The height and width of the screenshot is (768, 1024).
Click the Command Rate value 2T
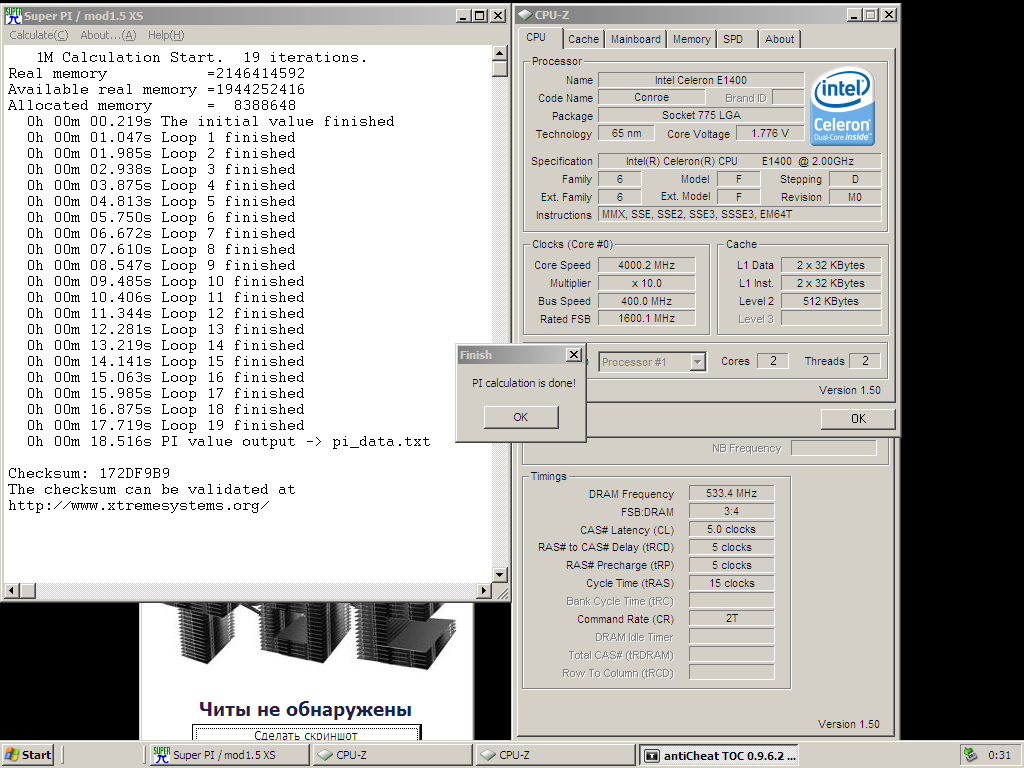(731, 618)
